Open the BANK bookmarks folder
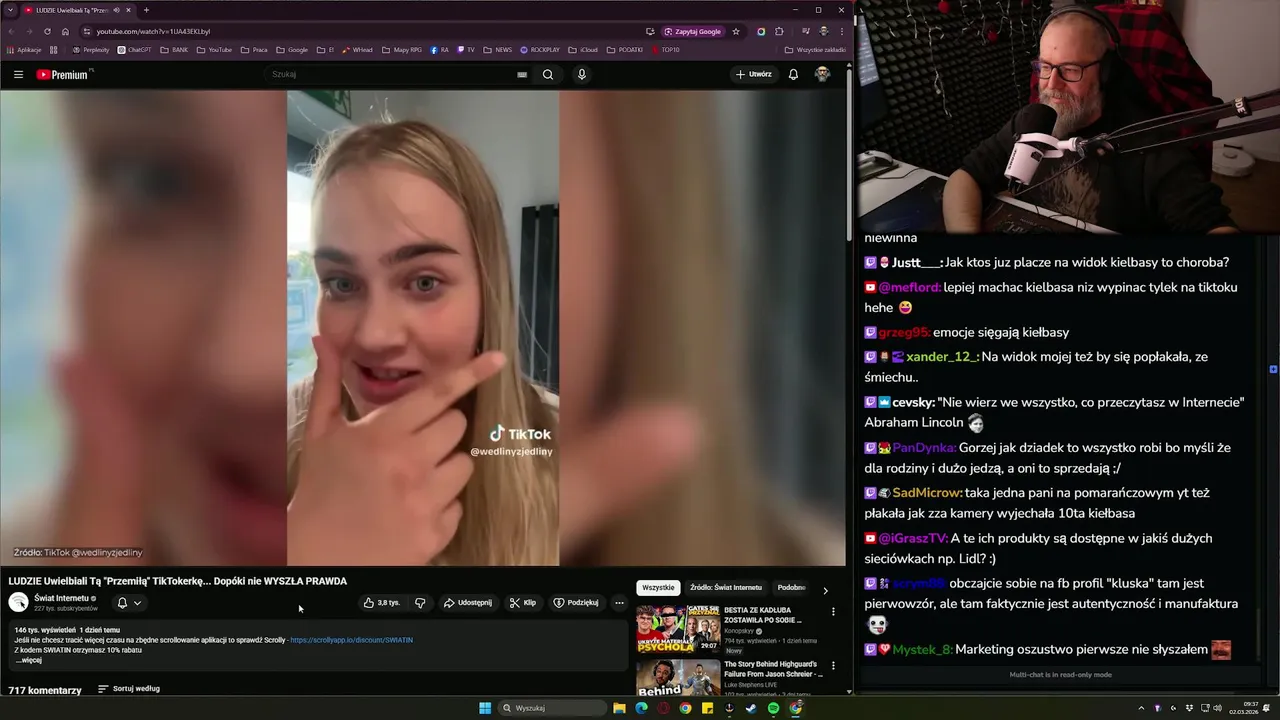Image resolution: width=1280 pixels, height=720 pixels. (174, 49)
